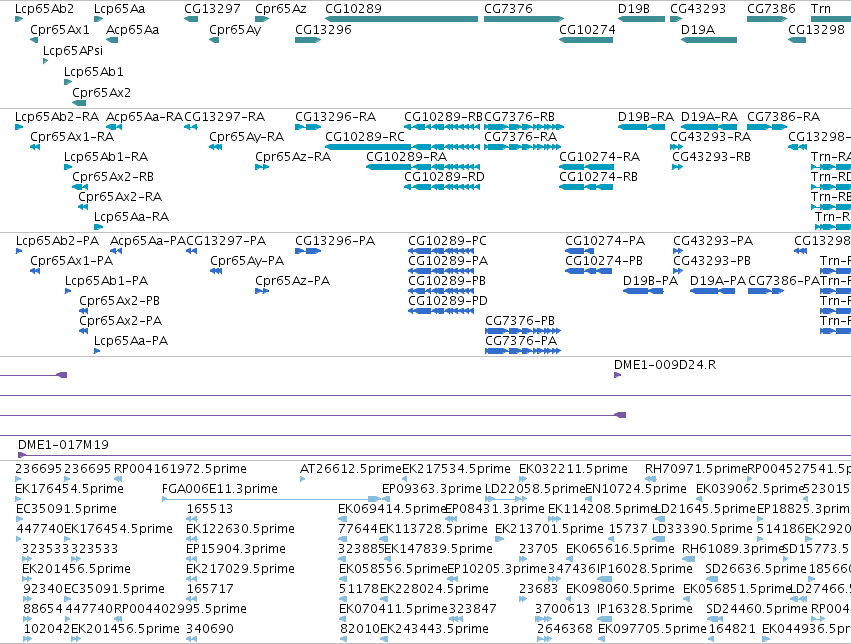Select protein CG43293-PB label
851x644 pixels.
(x=712, y=261)
